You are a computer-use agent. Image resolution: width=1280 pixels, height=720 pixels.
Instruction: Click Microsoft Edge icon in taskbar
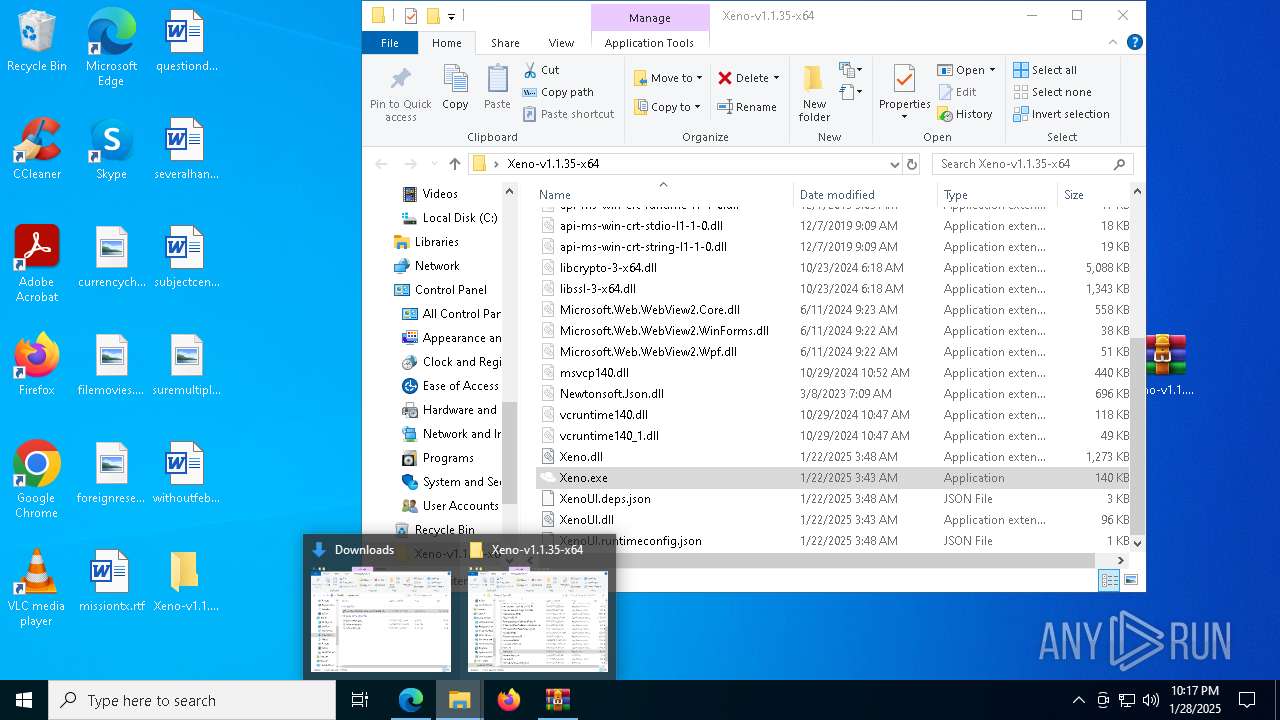tap(411, 700)
